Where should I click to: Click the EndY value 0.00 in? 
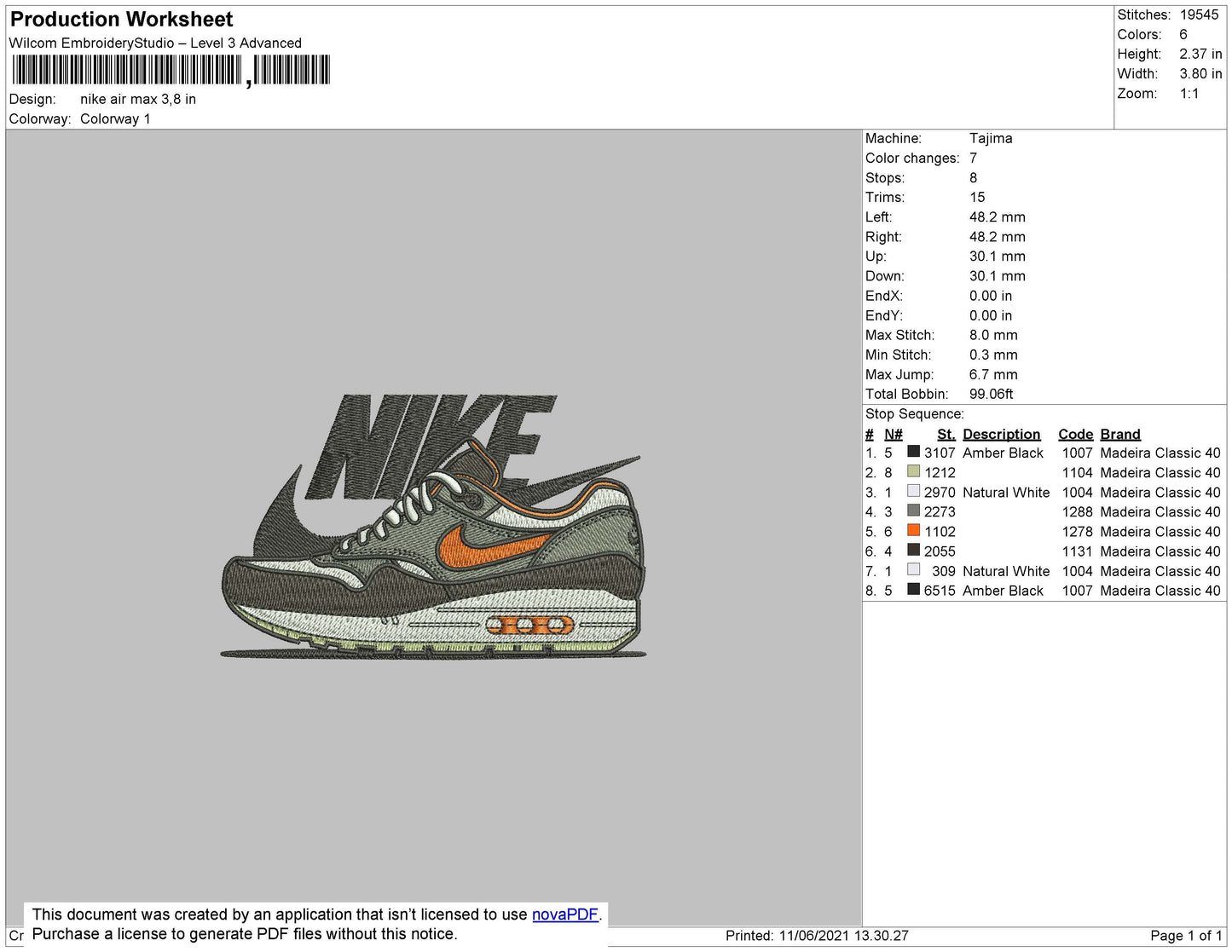coord(991,315)
